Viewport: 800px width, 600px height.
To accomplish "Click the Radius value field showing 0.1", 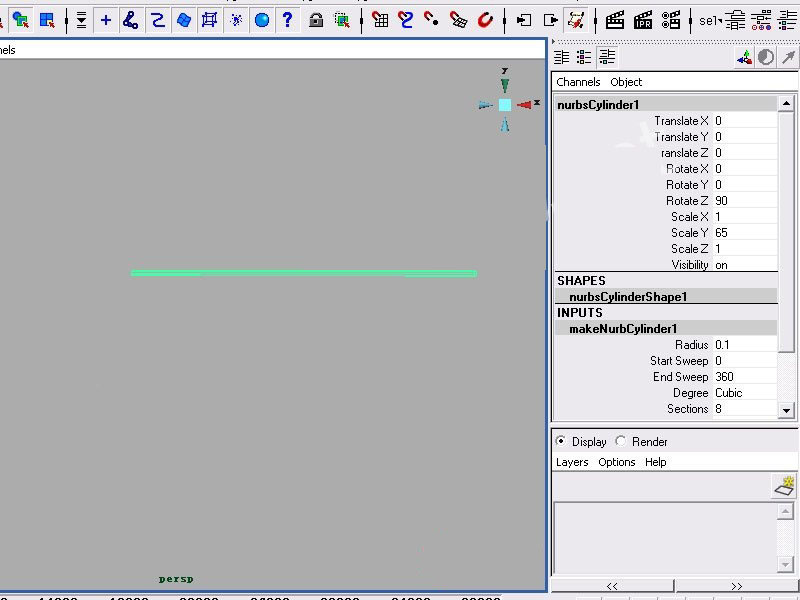I will point(745,345).
